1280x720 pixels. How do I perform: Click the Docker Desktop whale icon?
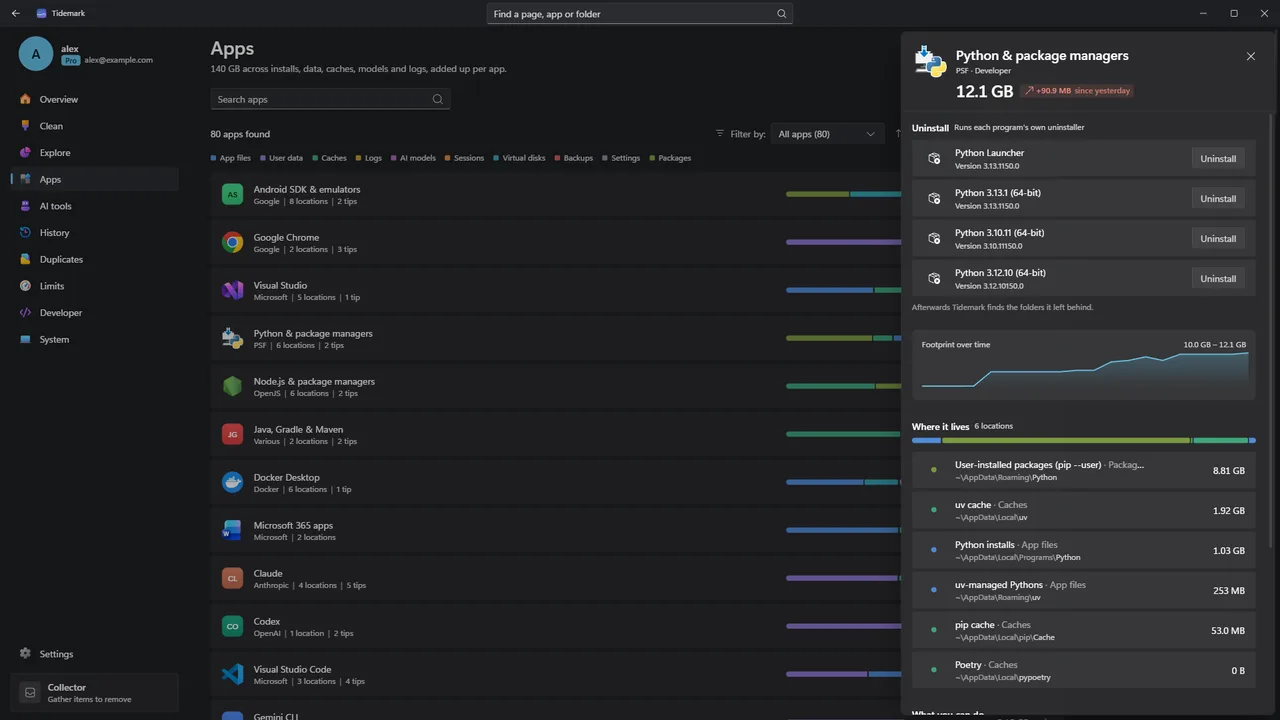click(x=232, y=483)
